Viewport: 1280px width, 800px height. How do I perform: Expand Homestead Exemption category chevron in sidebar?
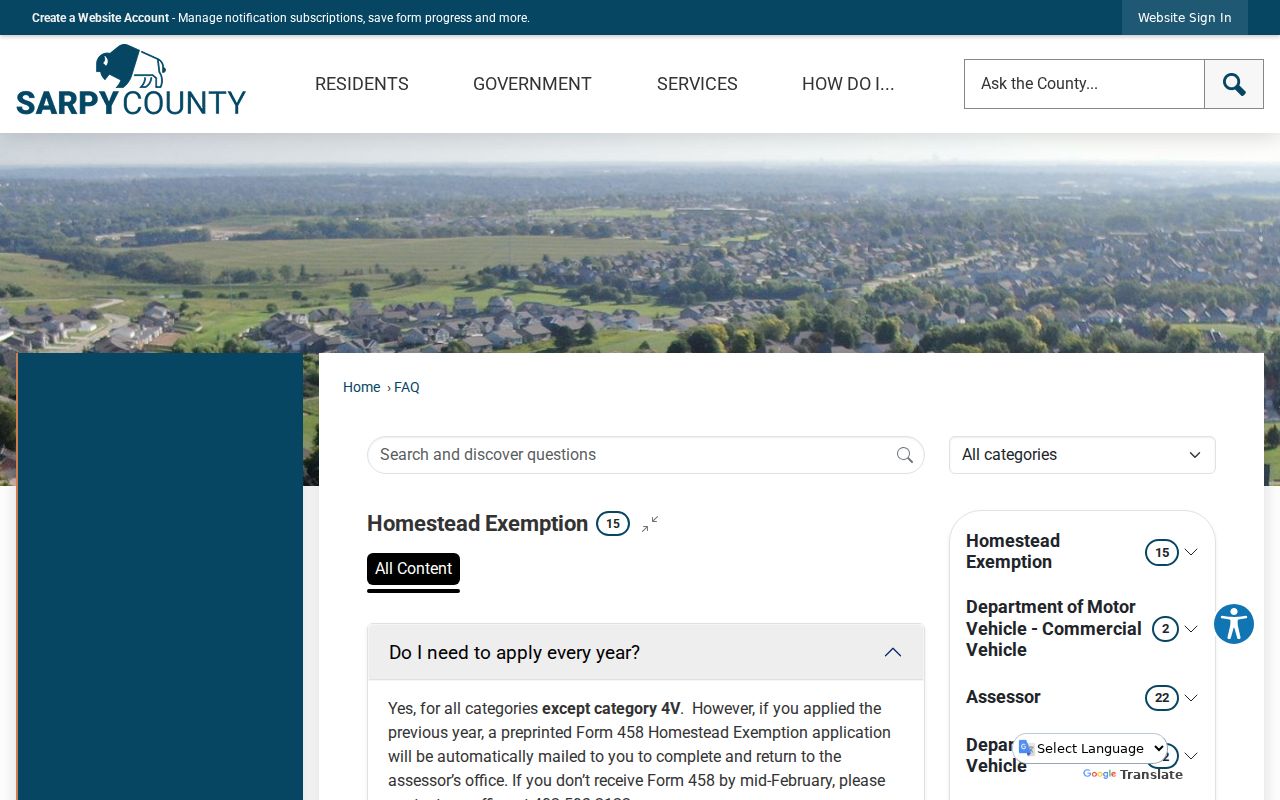(x=1191, y=552)
